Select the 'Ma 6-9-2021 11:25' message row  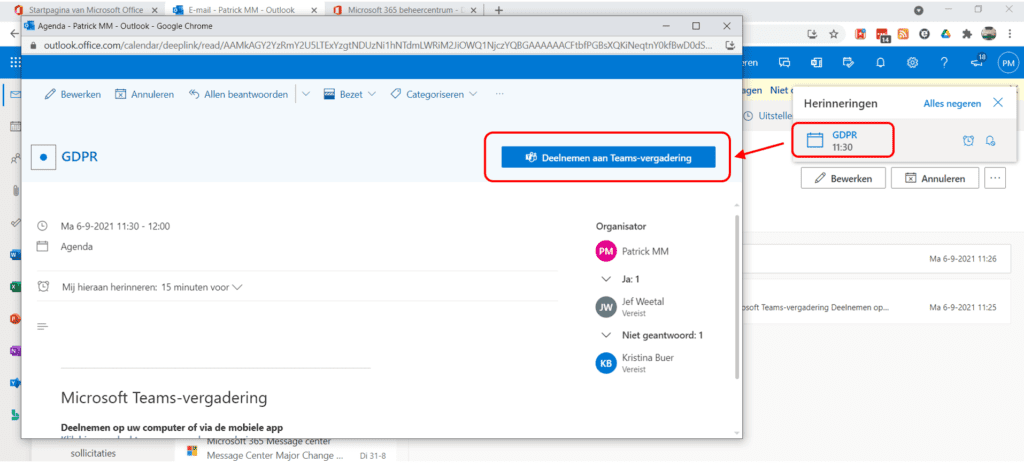878,307
